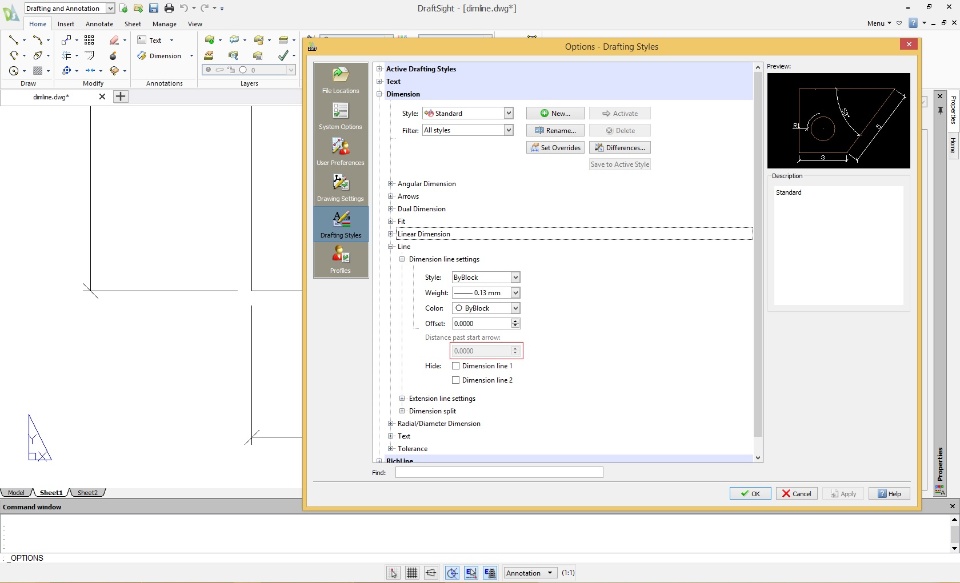Click the Find search input field
Image resolution: width=960 pixels, height=583 pixels.
coord(499,472)
